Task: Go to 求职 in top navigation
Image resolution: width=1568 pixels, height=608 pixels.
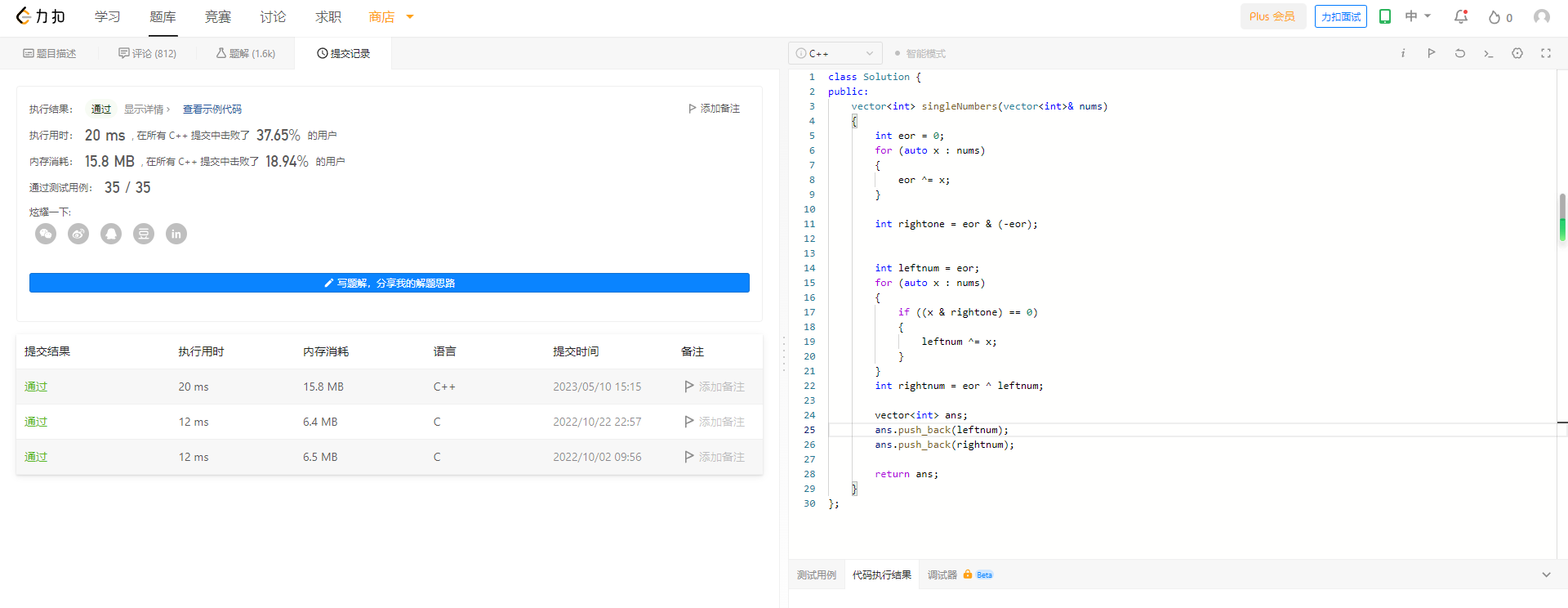Action: point(328,16)
